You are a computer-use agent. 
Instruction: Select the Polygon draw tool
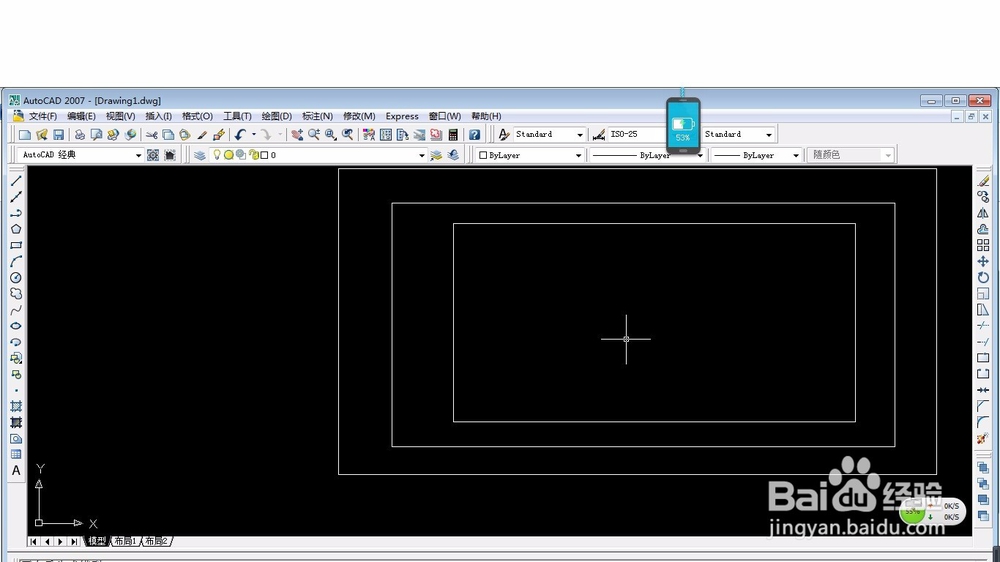[x=16, y=229]
